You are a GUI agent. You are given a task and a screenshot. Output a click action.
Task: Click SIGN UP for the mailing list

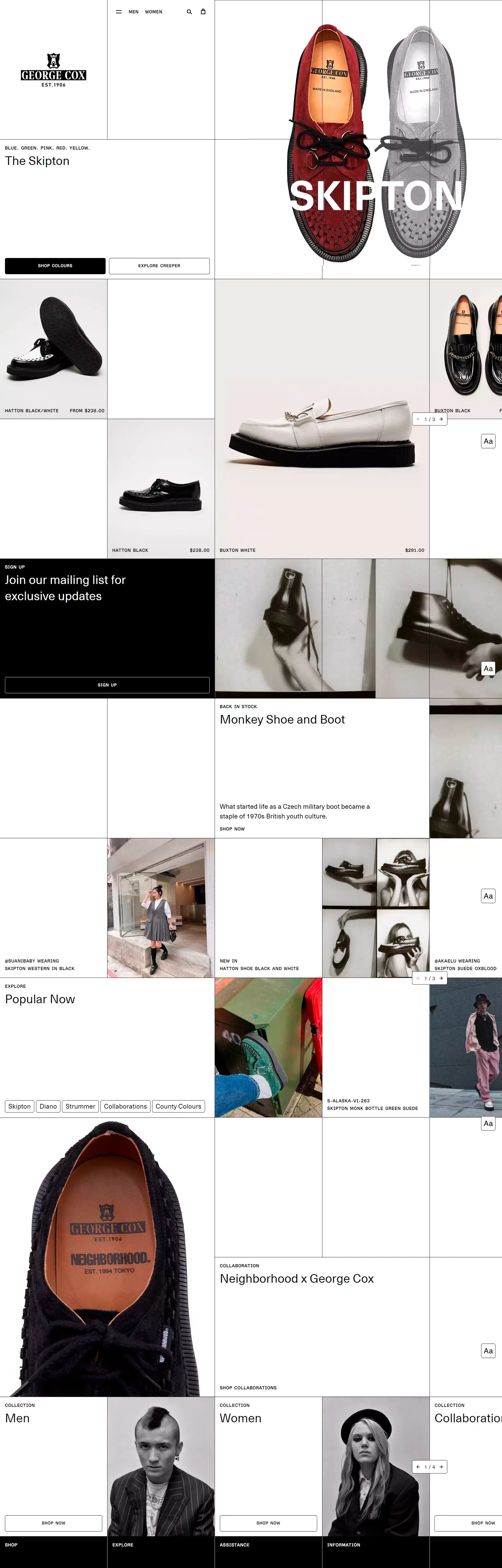(107, 685)
